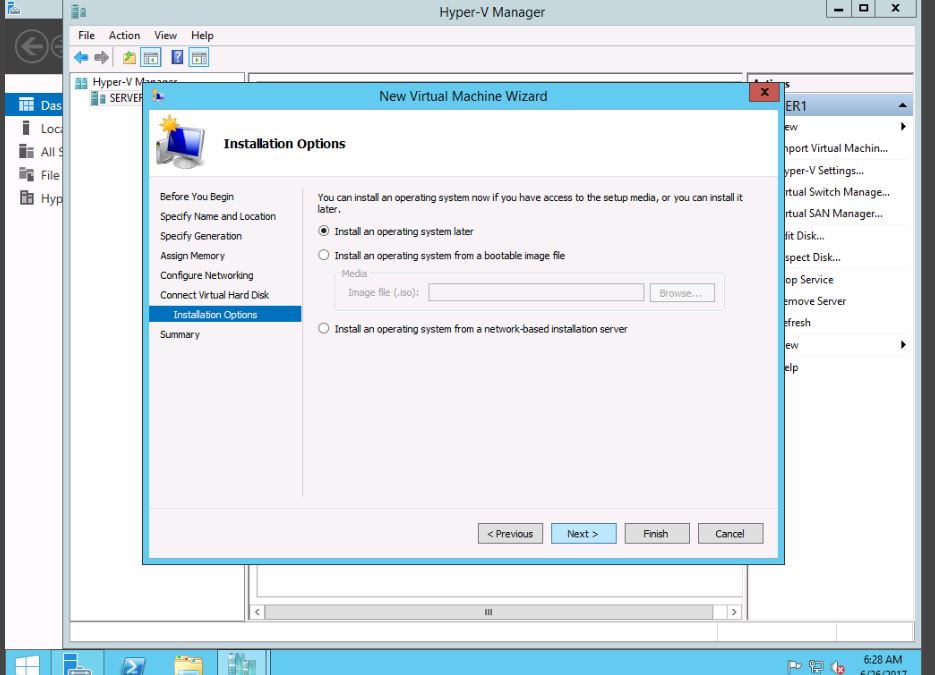Open the Action menu
This screenshot has height=675, width=935.
[x=124, y=35]
